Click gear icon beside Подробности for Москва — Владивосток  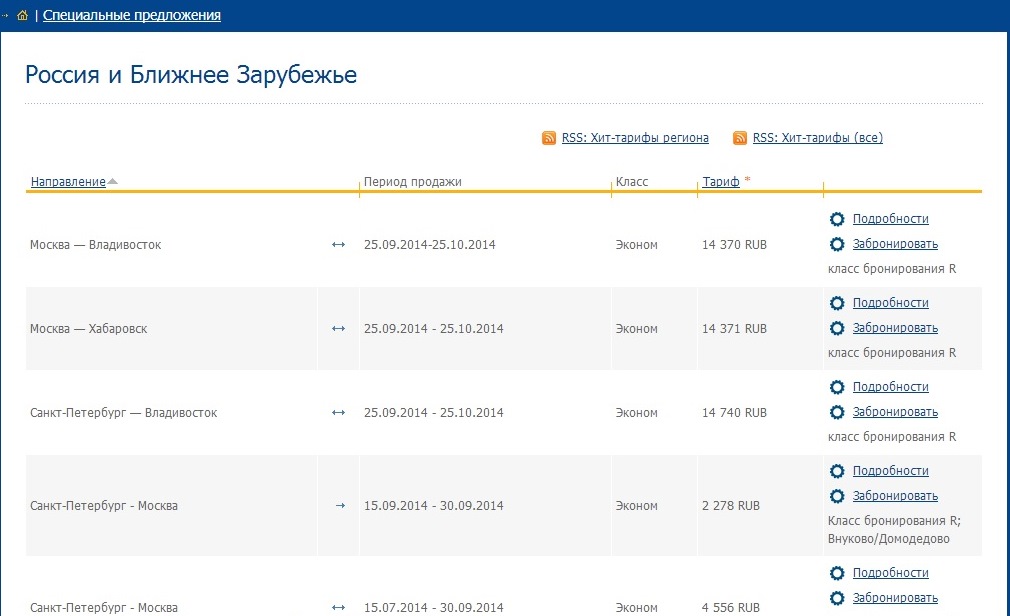coord(837,219)
